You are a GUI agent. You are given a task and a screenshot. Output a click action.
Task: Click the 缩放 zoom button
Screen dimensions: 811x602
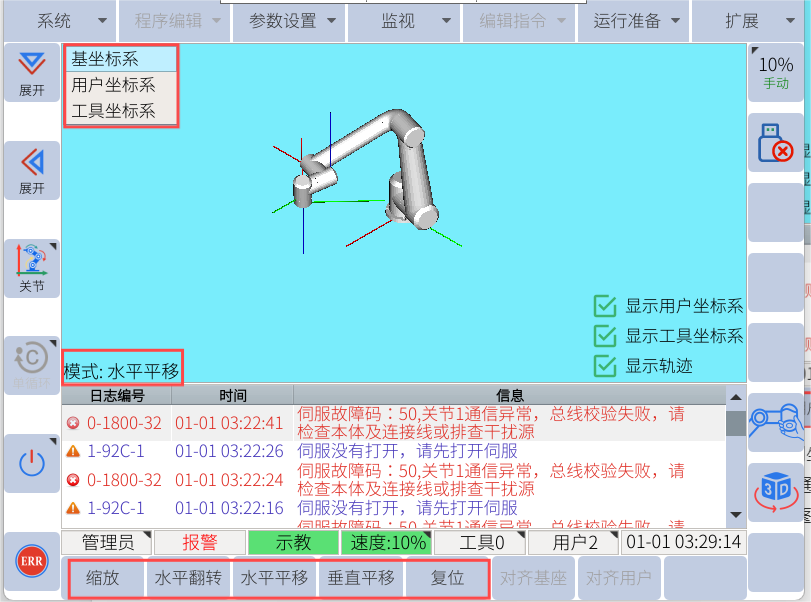click(x=106, y=578)
